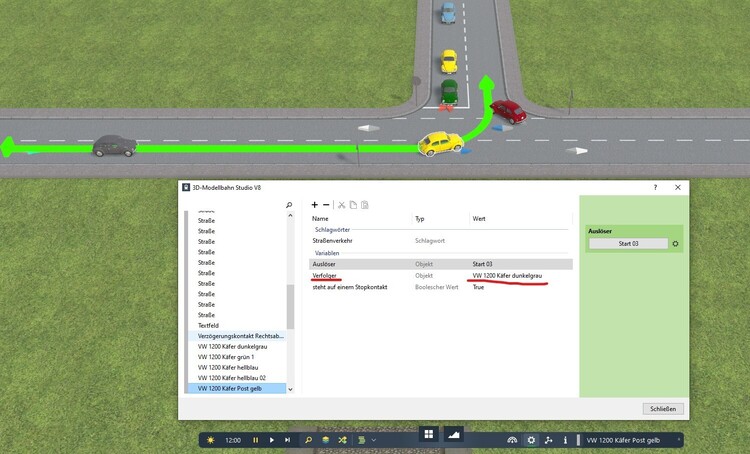The image size is (750, 454).
Task: Select VW 1200 Käfer dunkelgrau in the object list
Action: click(232, 346)
